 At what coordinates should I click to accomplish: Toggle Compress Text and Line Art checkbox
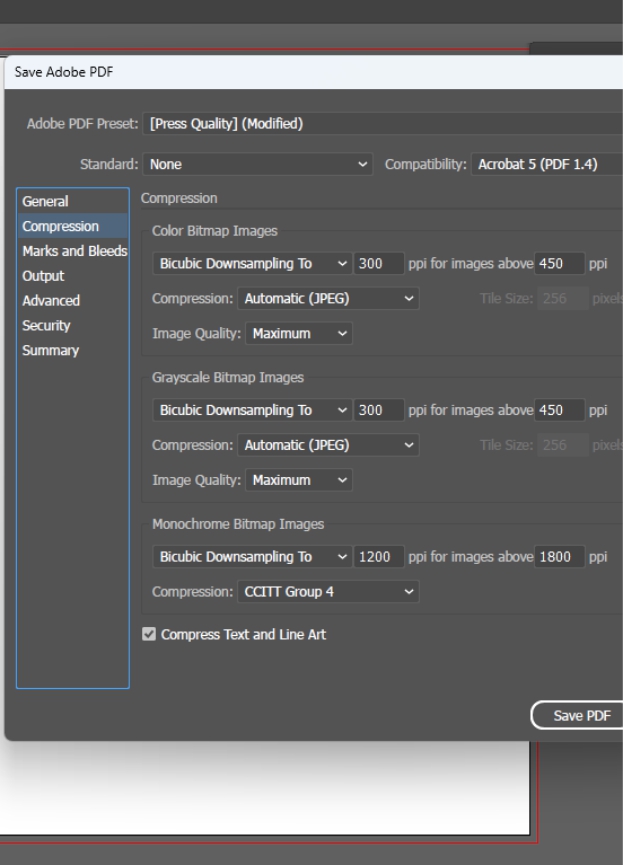coord(150,634)
